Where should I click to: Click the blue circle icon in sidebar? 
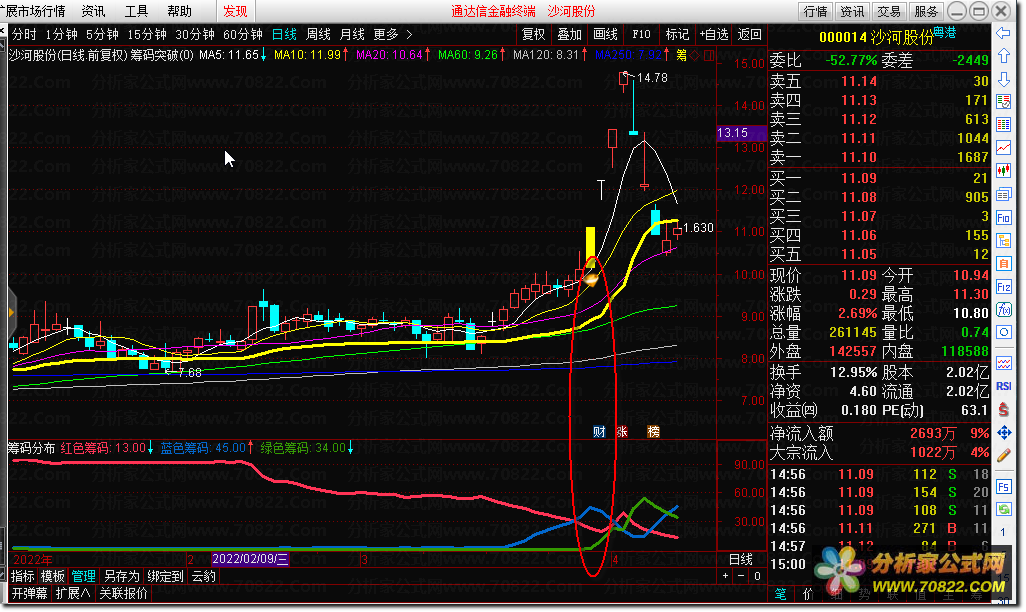coord(1003,333)
